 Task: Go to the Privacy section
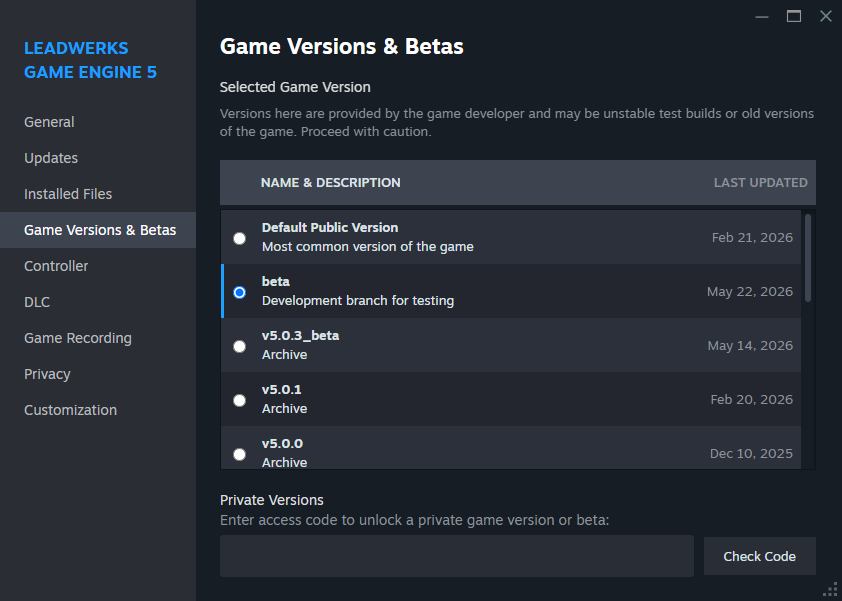[98, 374]
